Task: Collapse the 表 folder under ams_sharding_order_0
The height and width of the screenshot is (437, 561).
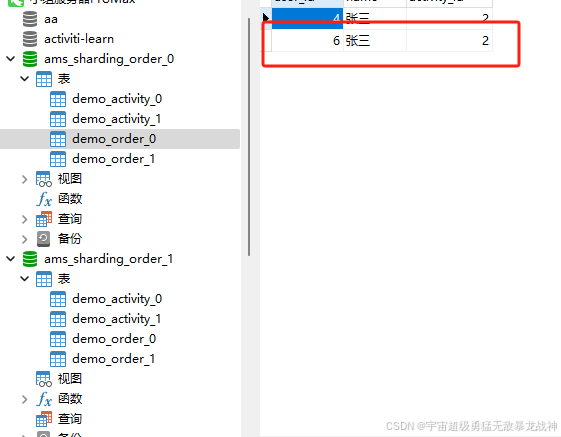Action: tap(24, 79)
